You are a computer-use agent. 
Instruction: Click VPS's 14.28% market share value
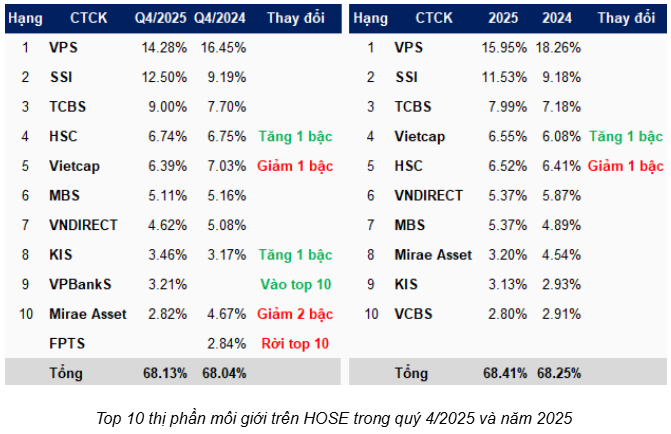coord(164,47)
